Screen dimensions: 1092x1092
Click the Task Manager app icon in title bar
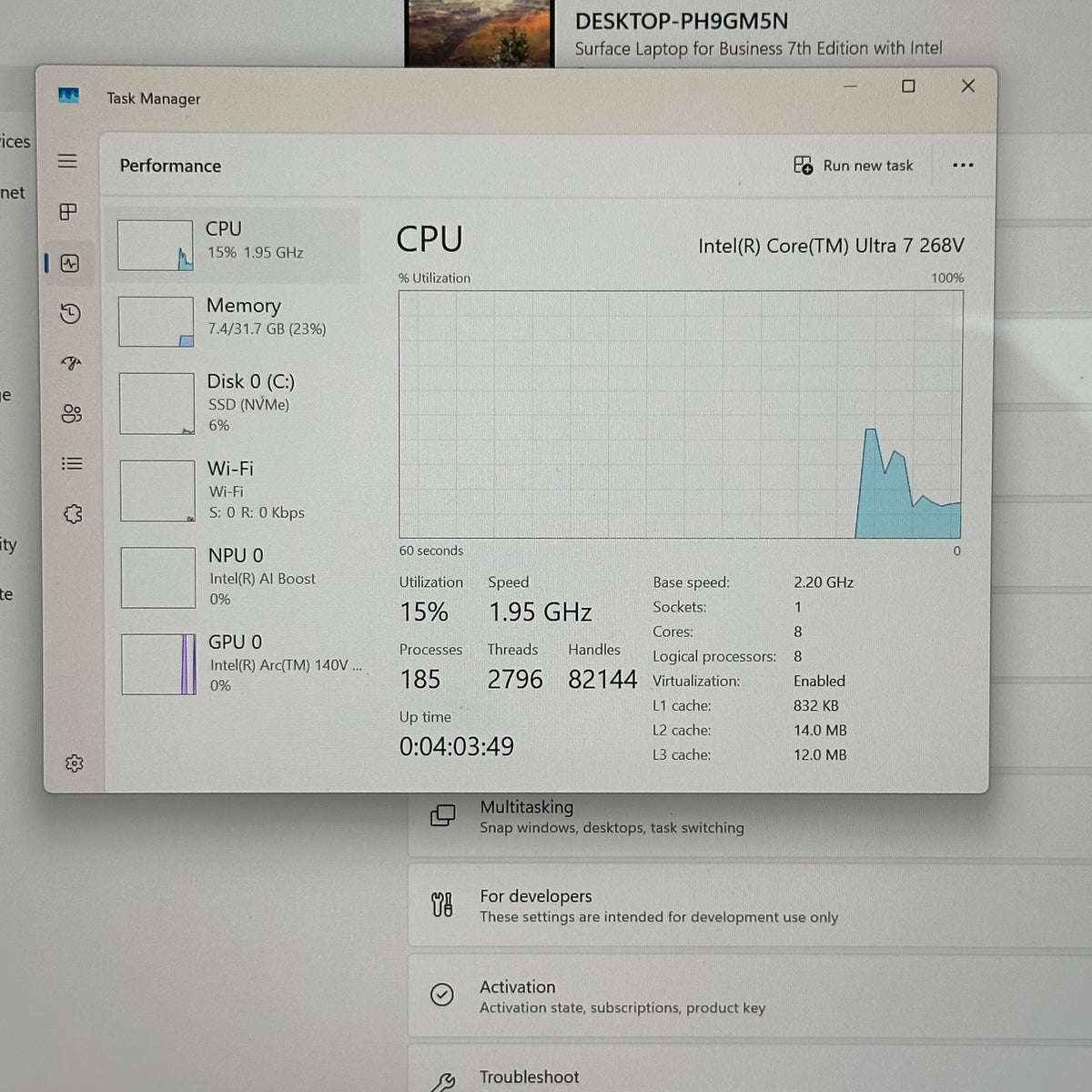point(68,96)
